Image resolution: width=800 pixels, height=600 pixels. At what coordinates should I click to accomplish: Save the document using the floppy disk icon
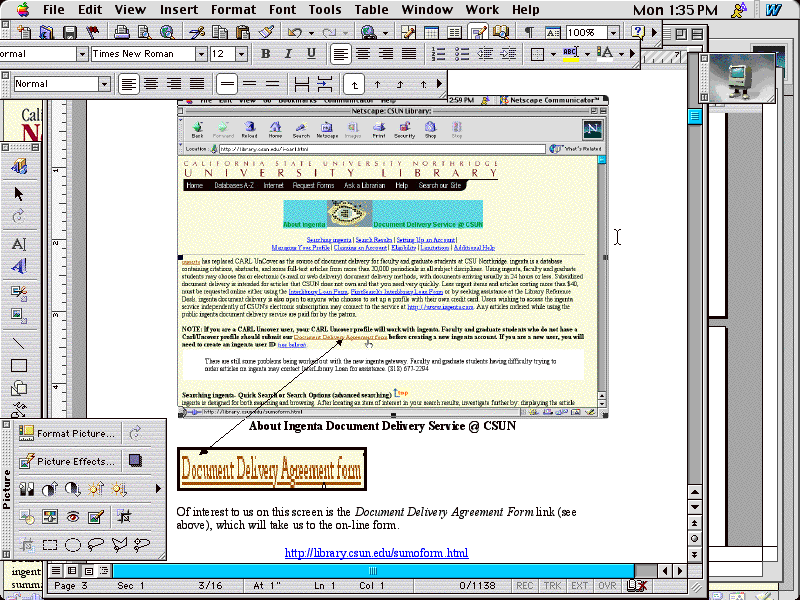click(x=69, y=33)
